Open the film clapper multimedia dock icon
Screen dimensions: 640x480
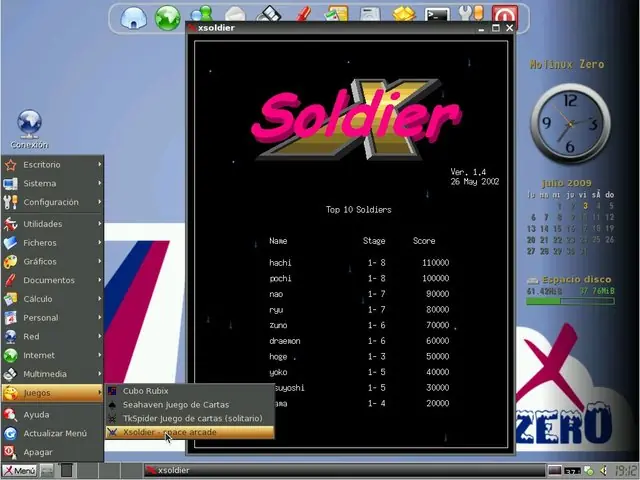(269, 14)
